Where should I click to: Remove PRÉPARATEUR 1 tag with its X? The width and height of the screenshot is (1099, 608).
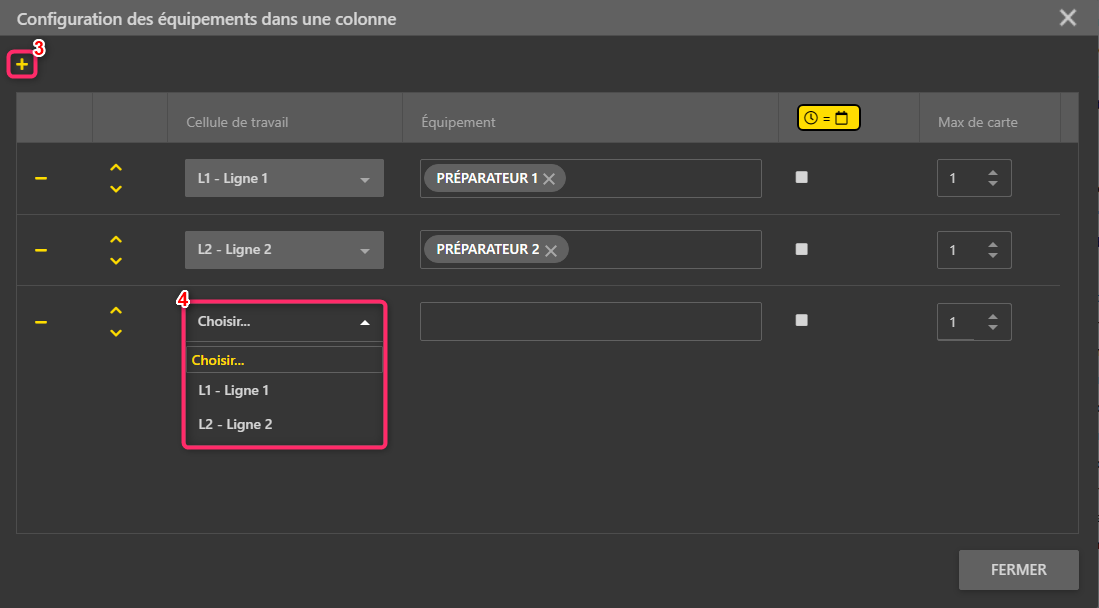point(549,179)
